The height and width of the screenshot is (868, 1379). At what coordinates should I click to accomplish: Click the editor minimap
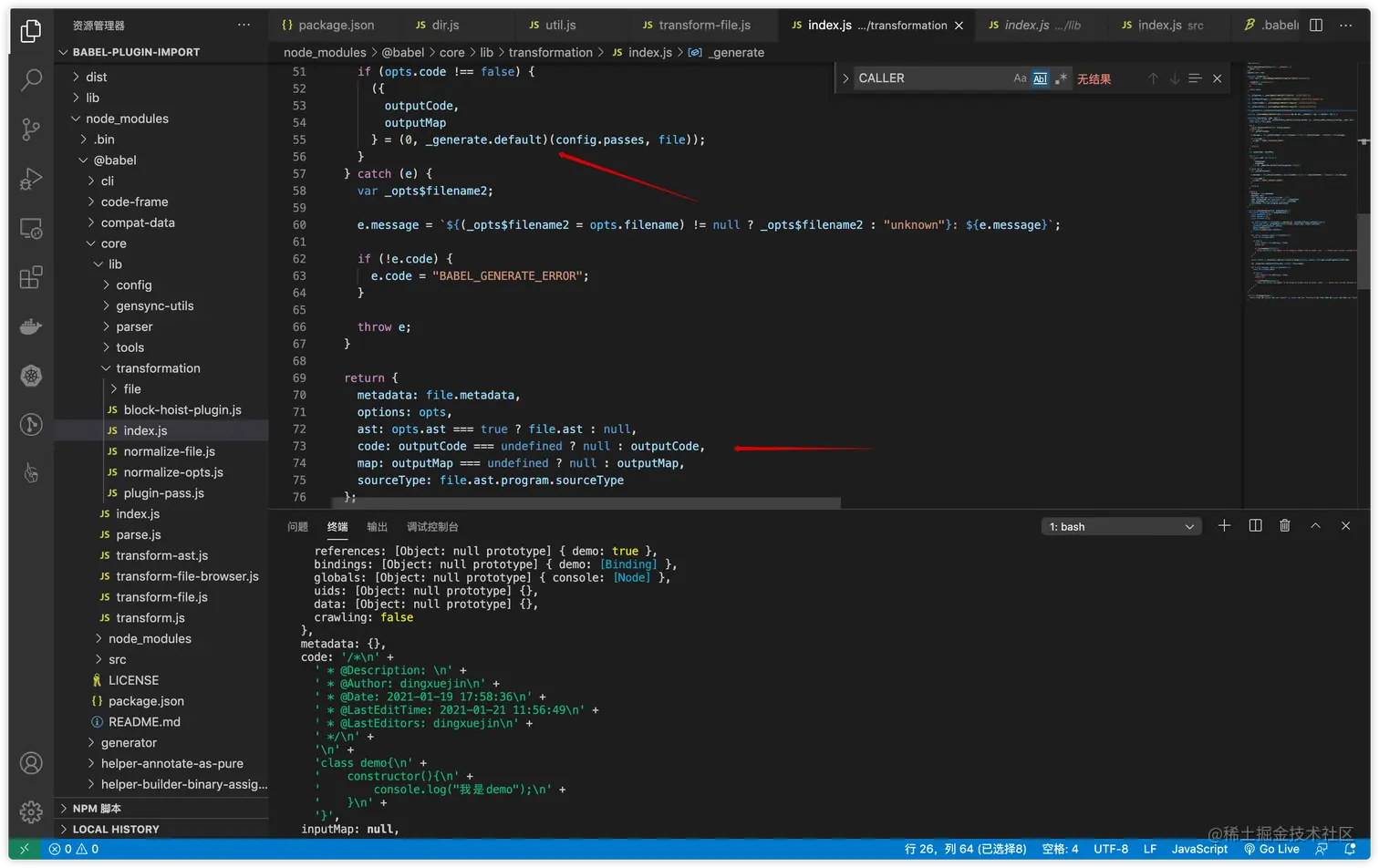click(x=1300, y=182)
